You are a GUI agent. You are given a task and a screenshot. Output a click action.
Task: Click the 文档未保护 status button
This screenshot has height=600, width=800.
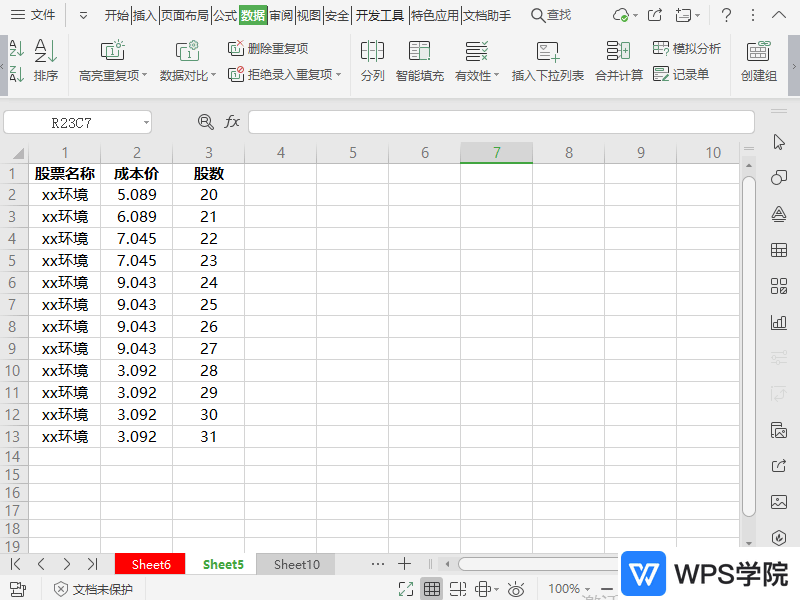click(93, 589)
